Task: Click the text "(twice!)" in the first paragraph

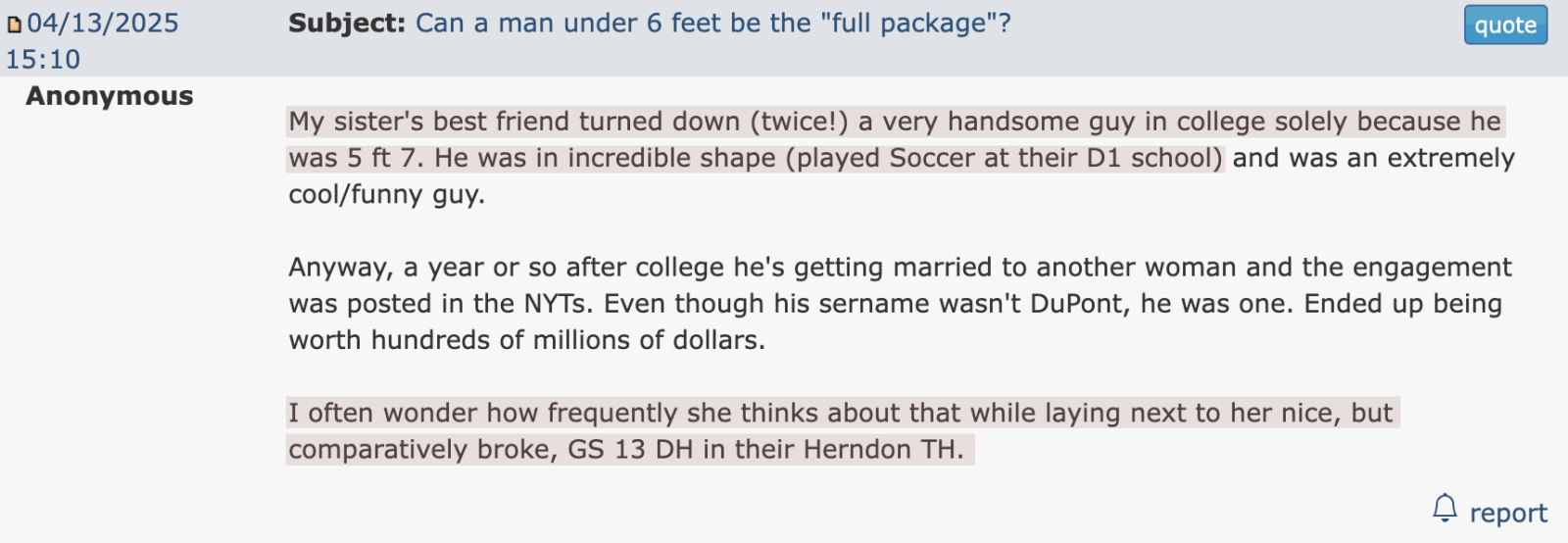Action: pos(799,122)
